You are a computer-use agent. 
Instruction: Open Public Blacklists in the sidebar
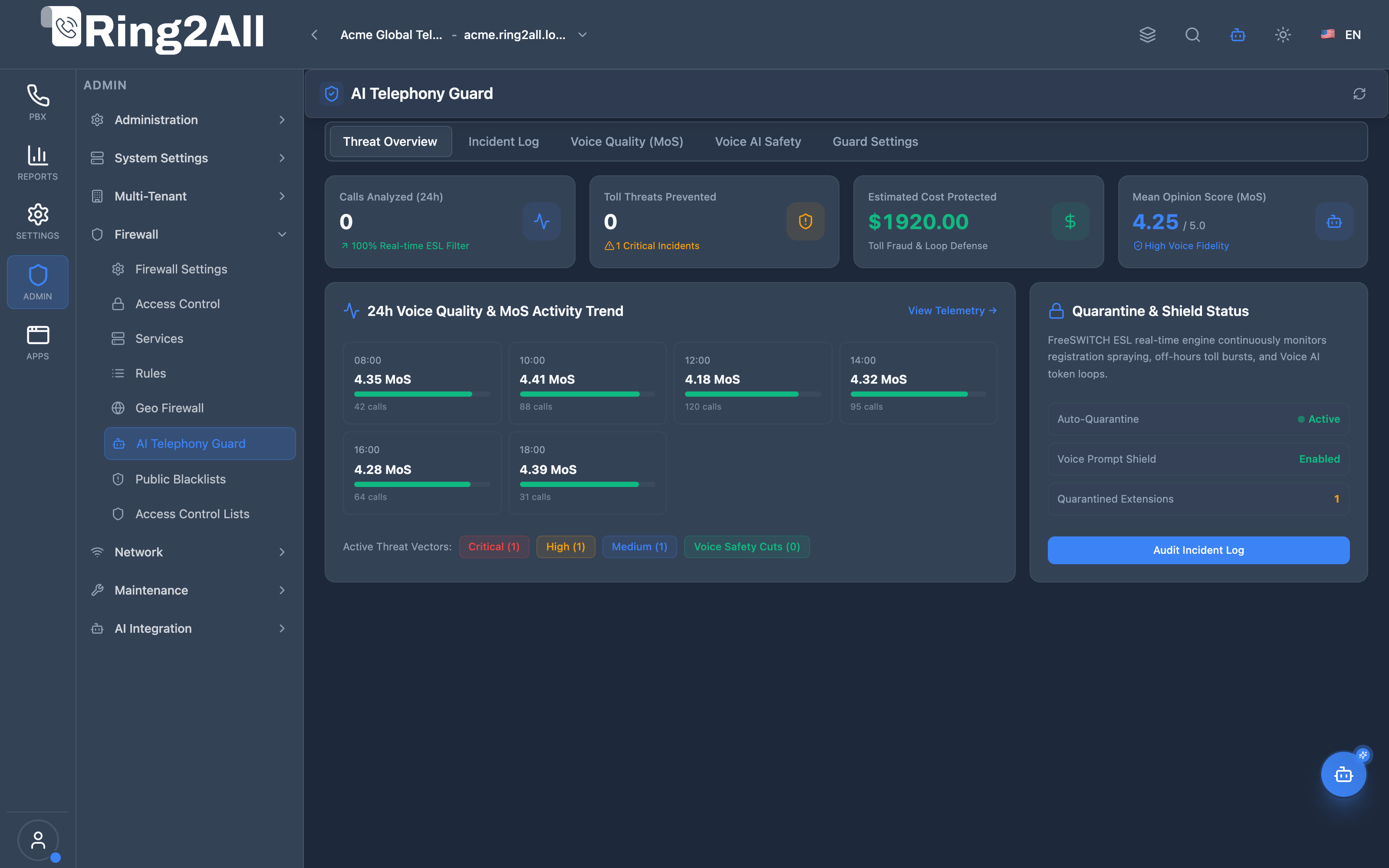(x=200, y=479)
